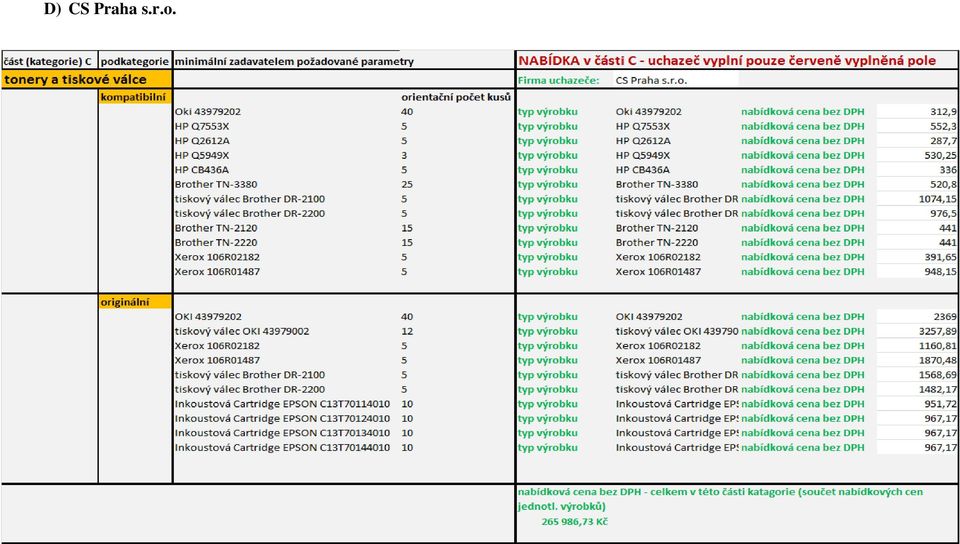Click 'typ výrobku' label in HP Q5949X row
The width and height of the screenshot is (960, 544).
click(547, 155)
